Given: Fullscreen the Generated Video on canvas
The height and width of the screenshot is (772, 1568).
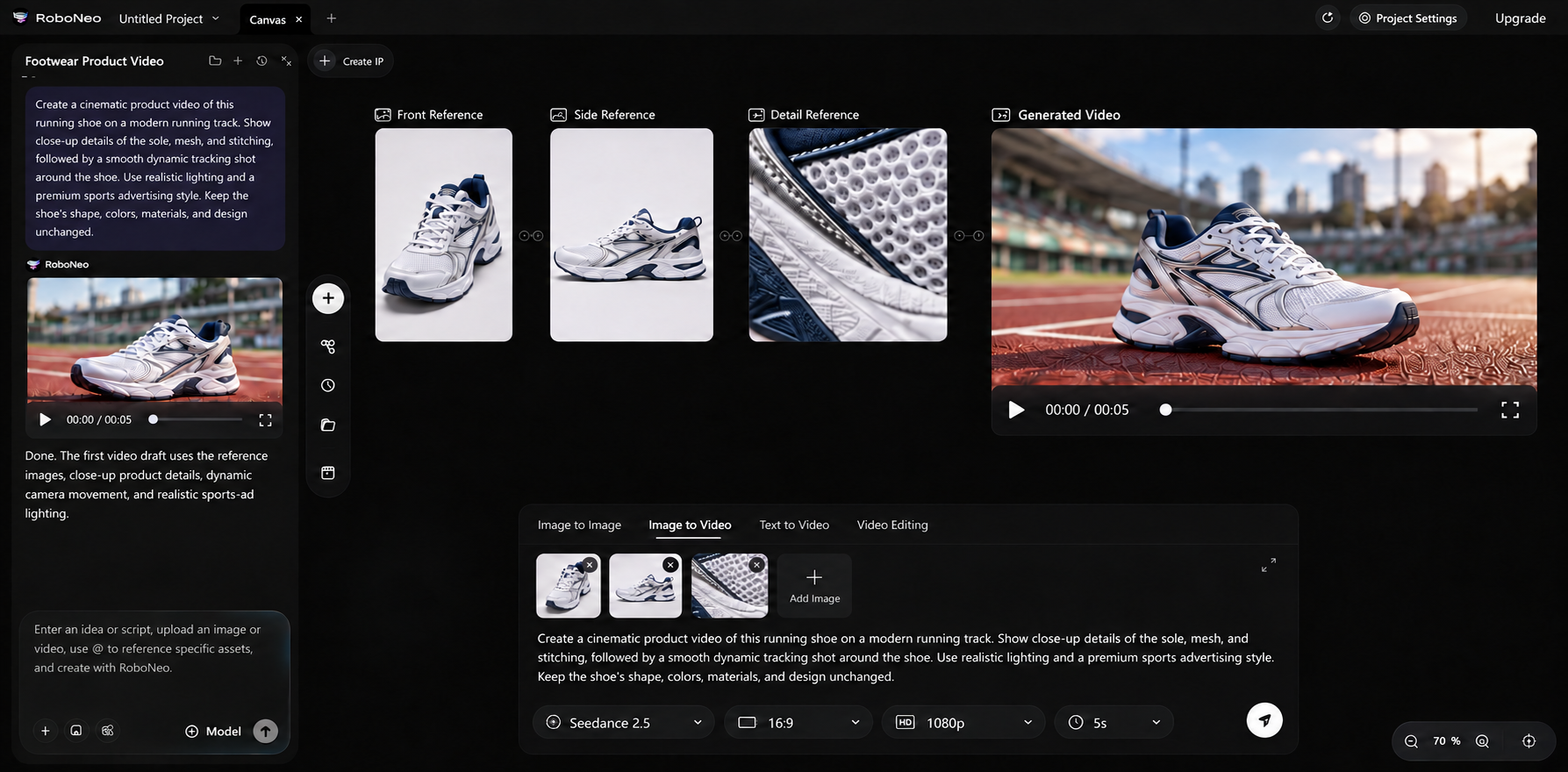Looking at the screenshot, I should pos(1510,410).
